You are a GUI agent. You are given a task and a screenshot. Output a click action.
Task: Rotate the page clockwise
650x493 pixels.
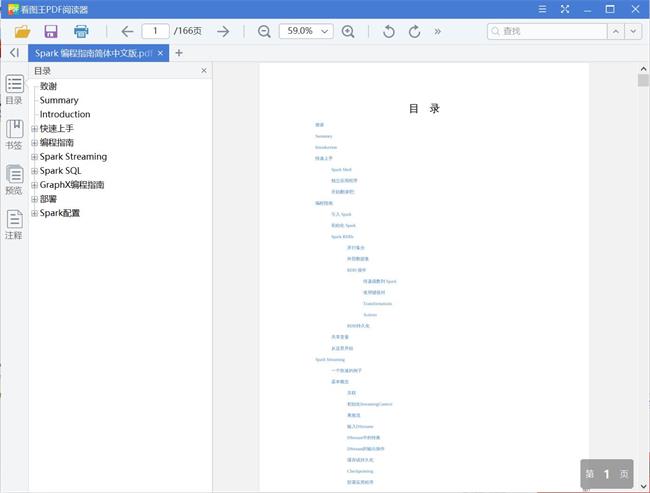(x=415, y=31)
